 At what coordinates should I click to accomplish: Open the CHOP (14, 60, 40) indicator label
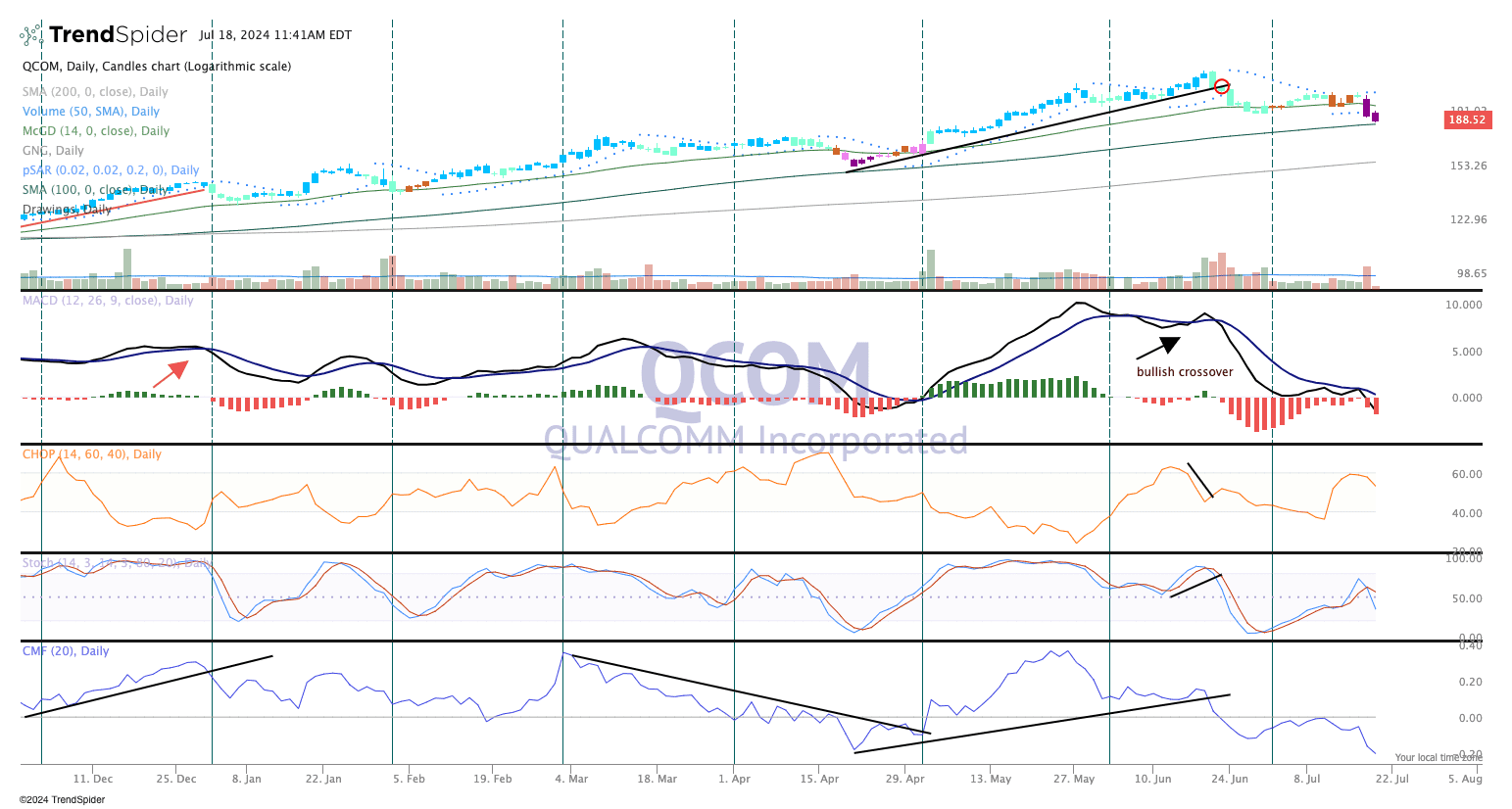[x=92, y=454]
